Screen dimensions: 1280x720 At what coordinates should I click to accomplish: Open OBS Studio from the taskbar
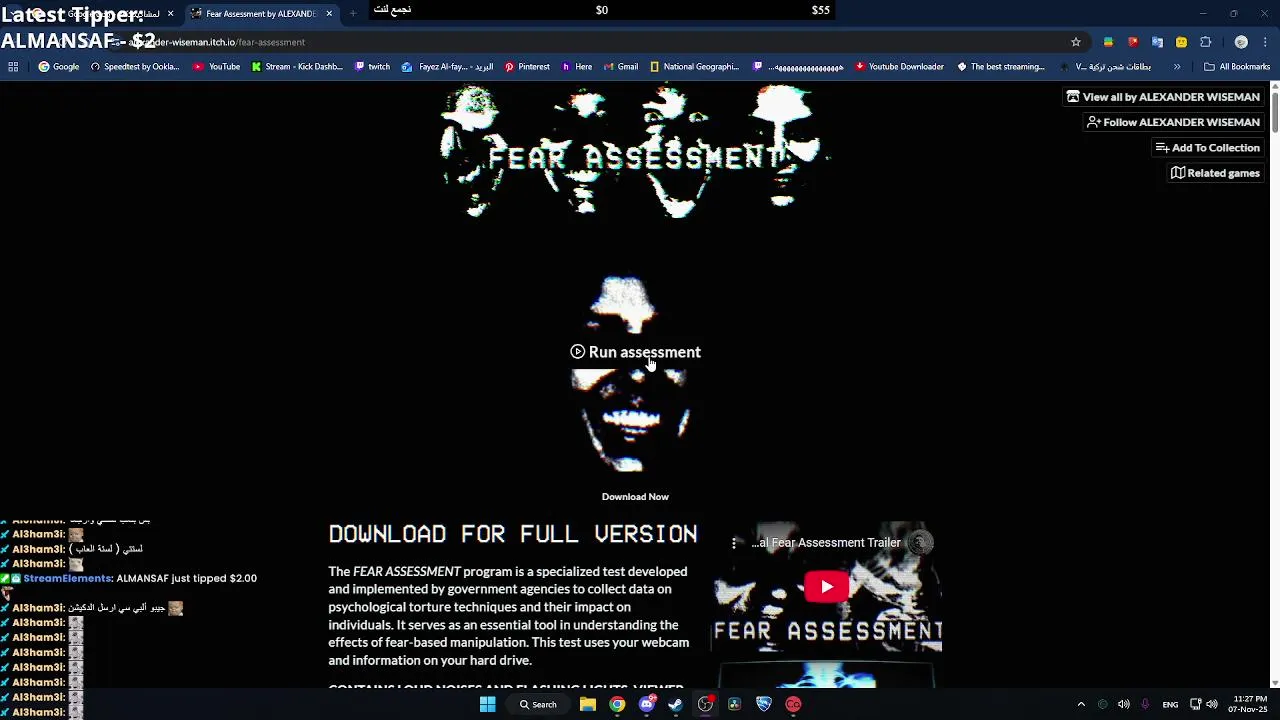705,704
